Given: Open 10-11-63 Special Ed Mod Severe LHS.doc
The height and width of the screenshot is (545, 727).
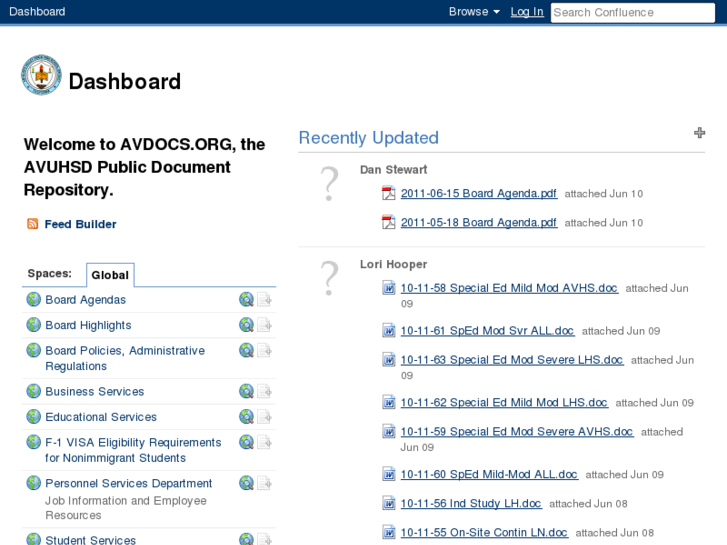Looking at the screenshot, I should pyautogui.click(x=512, y=360).
